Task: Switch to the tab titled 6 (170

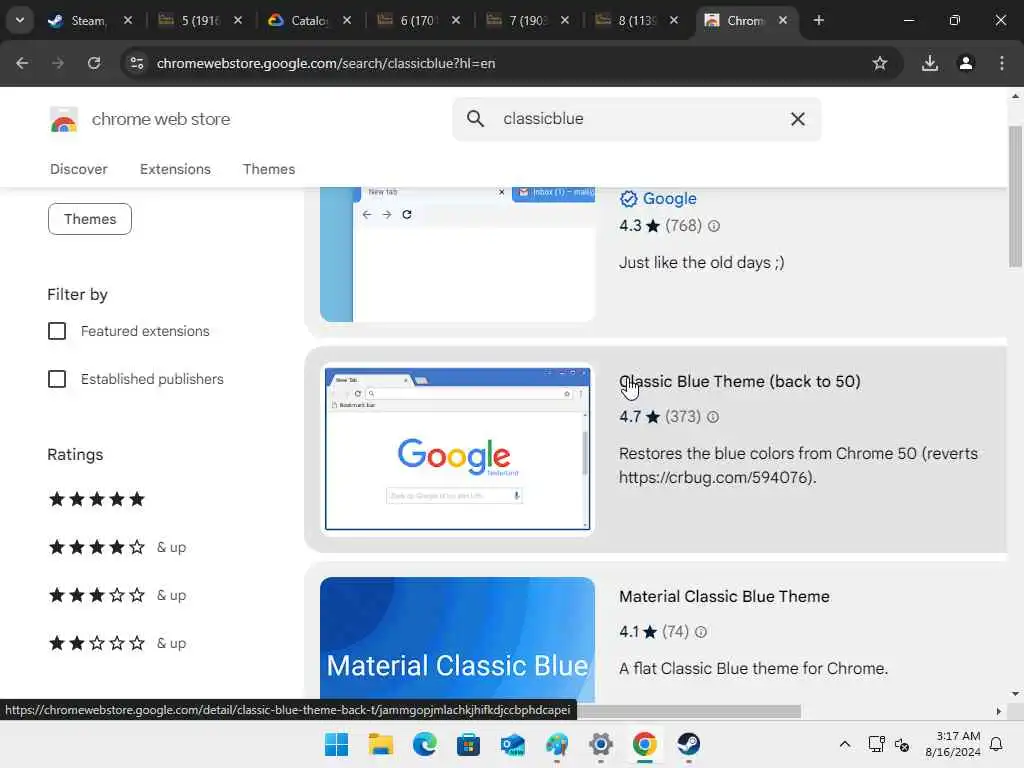Action: 408,20
